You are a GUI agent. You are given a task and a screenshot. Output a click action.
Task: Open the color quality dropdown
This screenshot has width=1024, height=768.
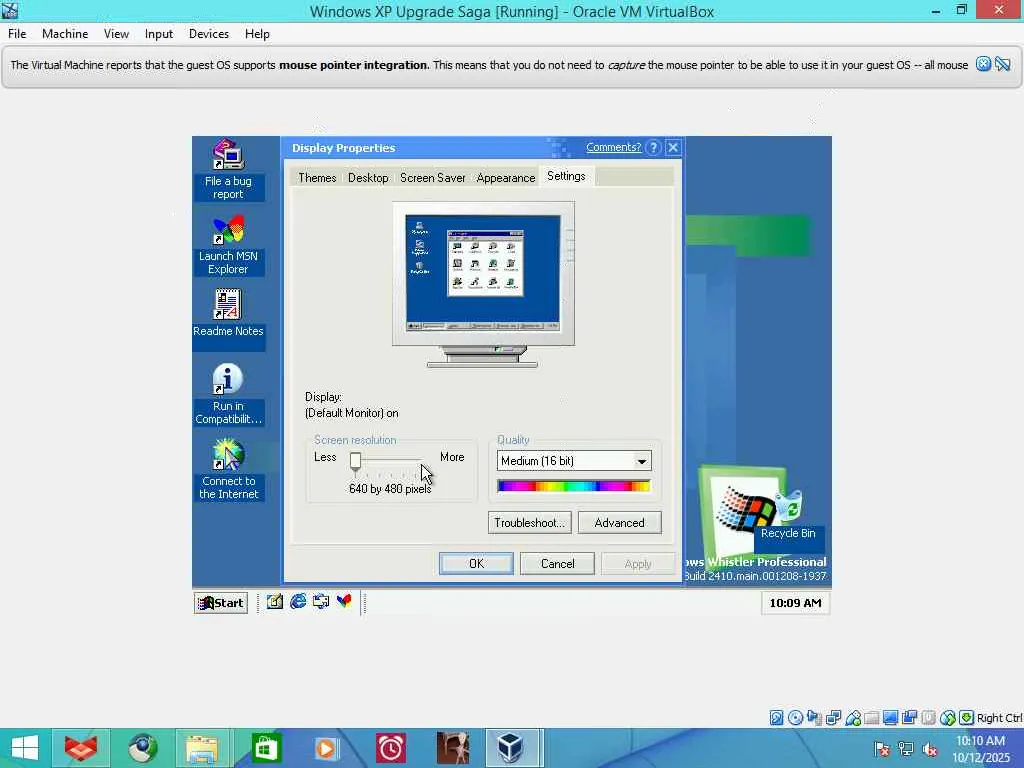[x=642, y=461]
